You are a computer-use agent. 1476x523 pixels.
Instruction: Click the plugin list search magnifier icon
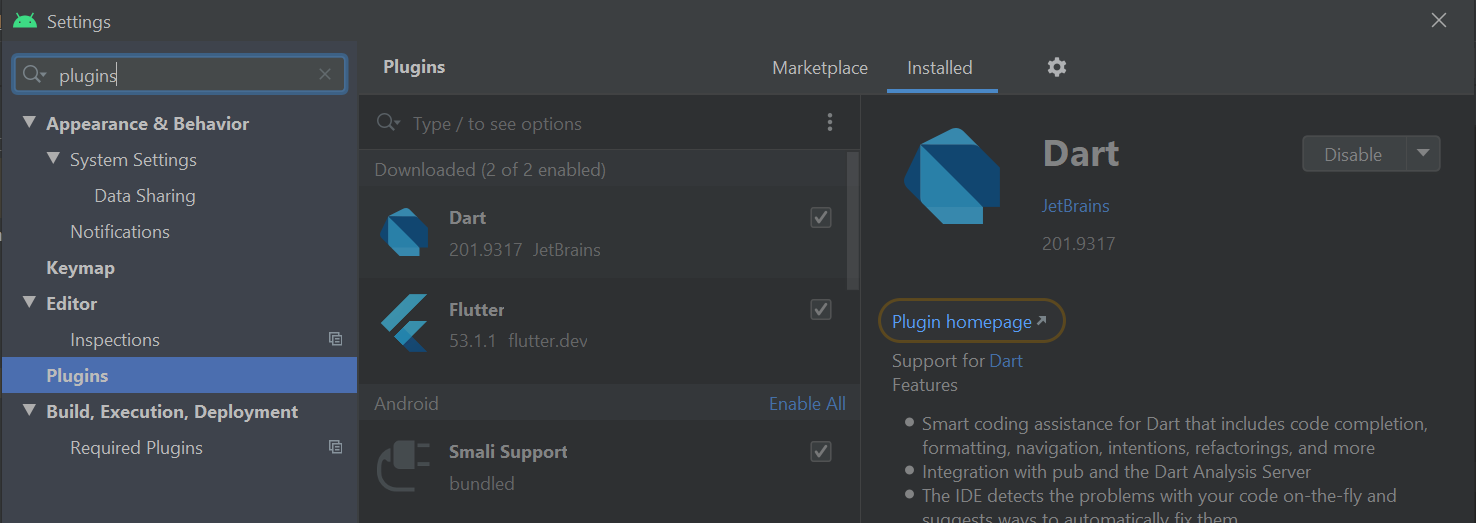click(388, 123)
